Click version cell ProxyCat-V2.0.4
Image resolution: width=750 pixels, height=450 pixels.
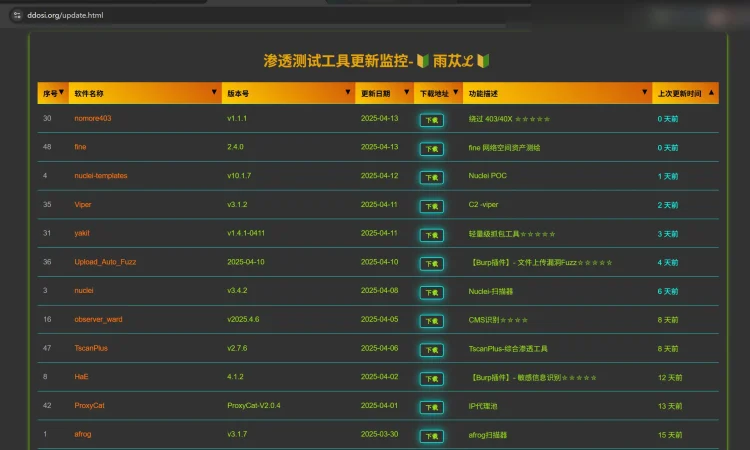[x=254, y=405]
